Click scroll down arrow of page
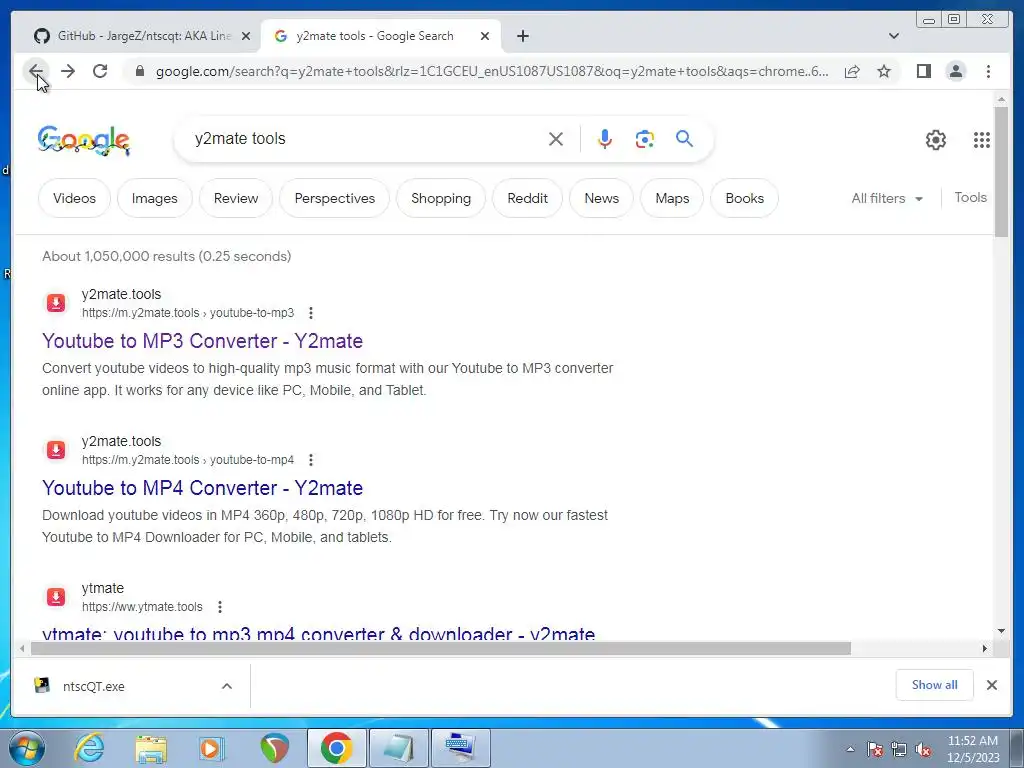The image size is (1024, 768). click(x=1001, y=631)
